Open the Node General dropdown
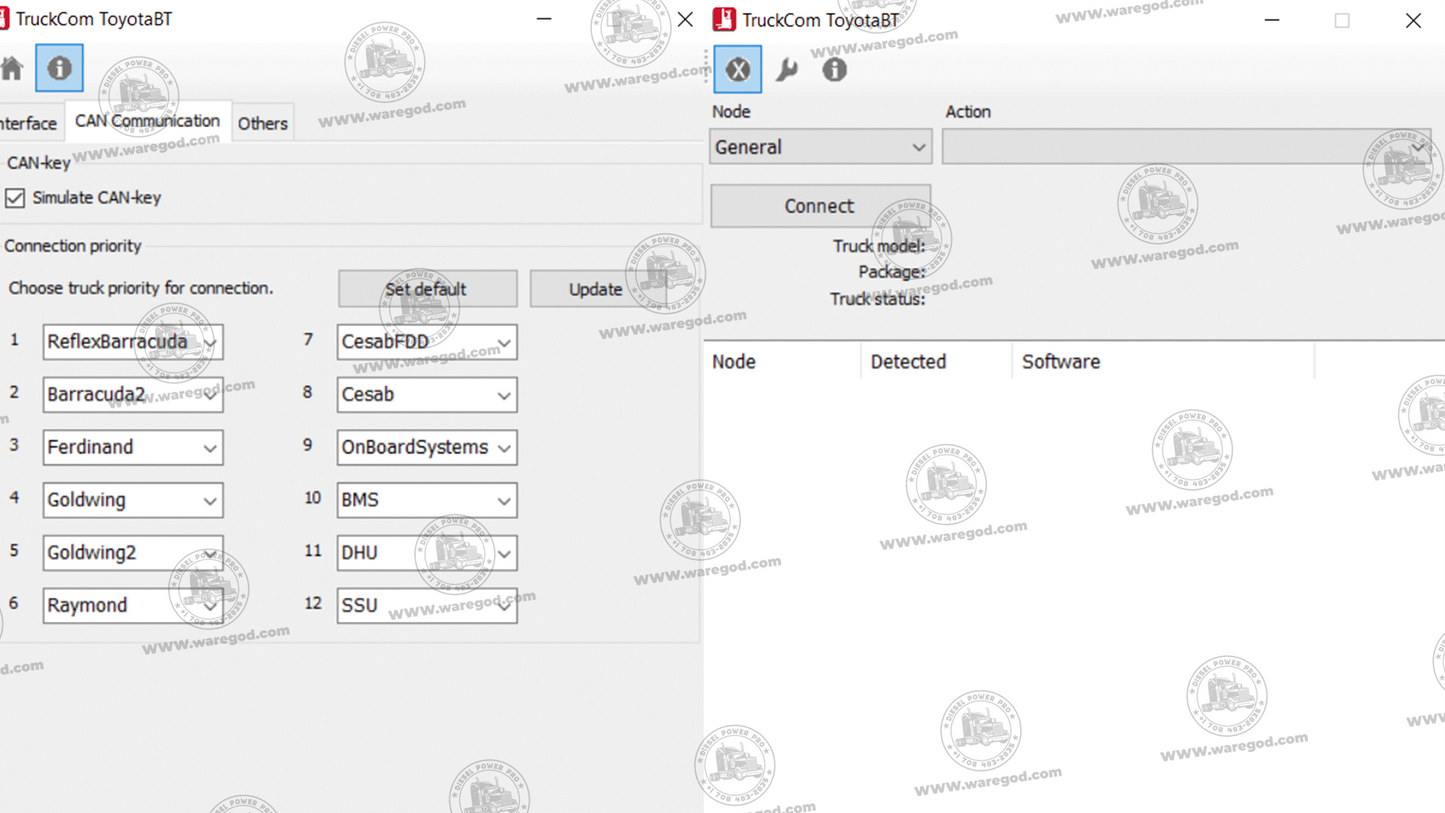The image size is (1445, 813). (820, 147)
